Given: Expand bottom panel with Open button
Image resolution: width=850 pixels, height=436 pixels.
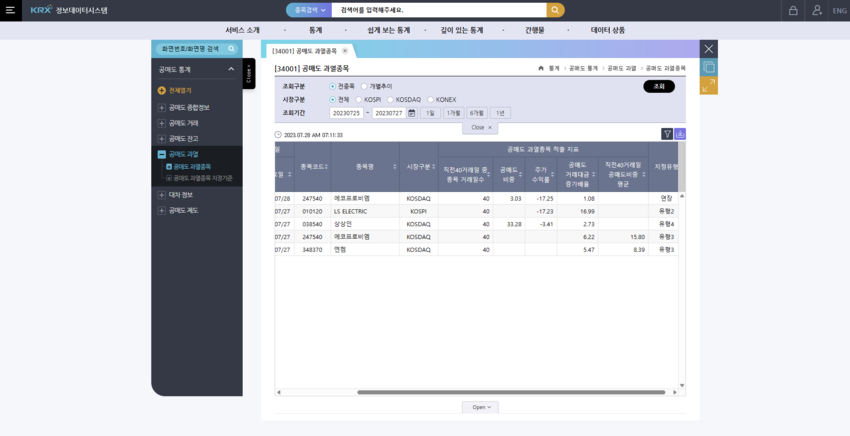Looking at the screenshot, I should [480, 407].
